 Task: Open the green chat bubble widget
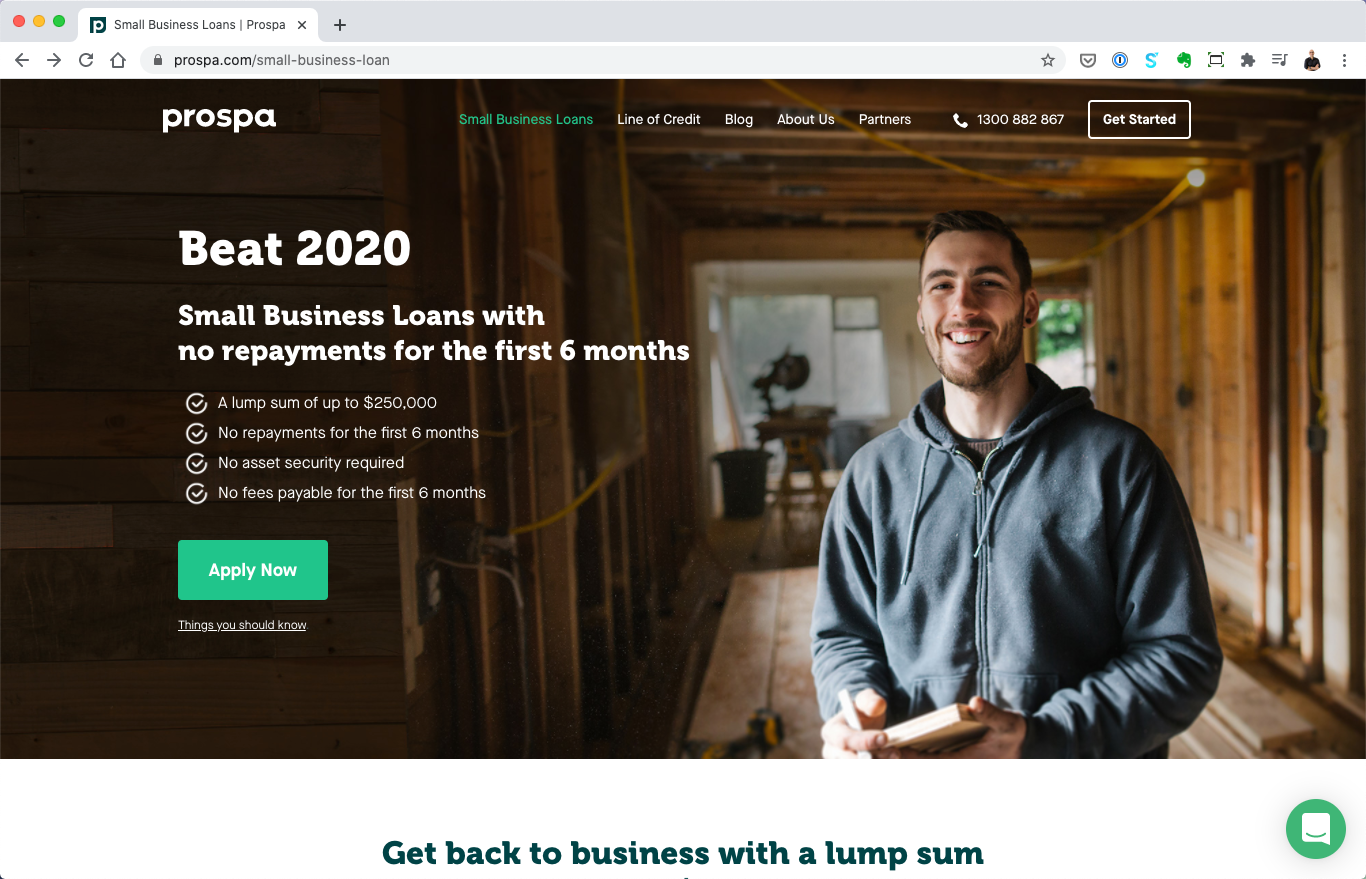pos(1316,829)
